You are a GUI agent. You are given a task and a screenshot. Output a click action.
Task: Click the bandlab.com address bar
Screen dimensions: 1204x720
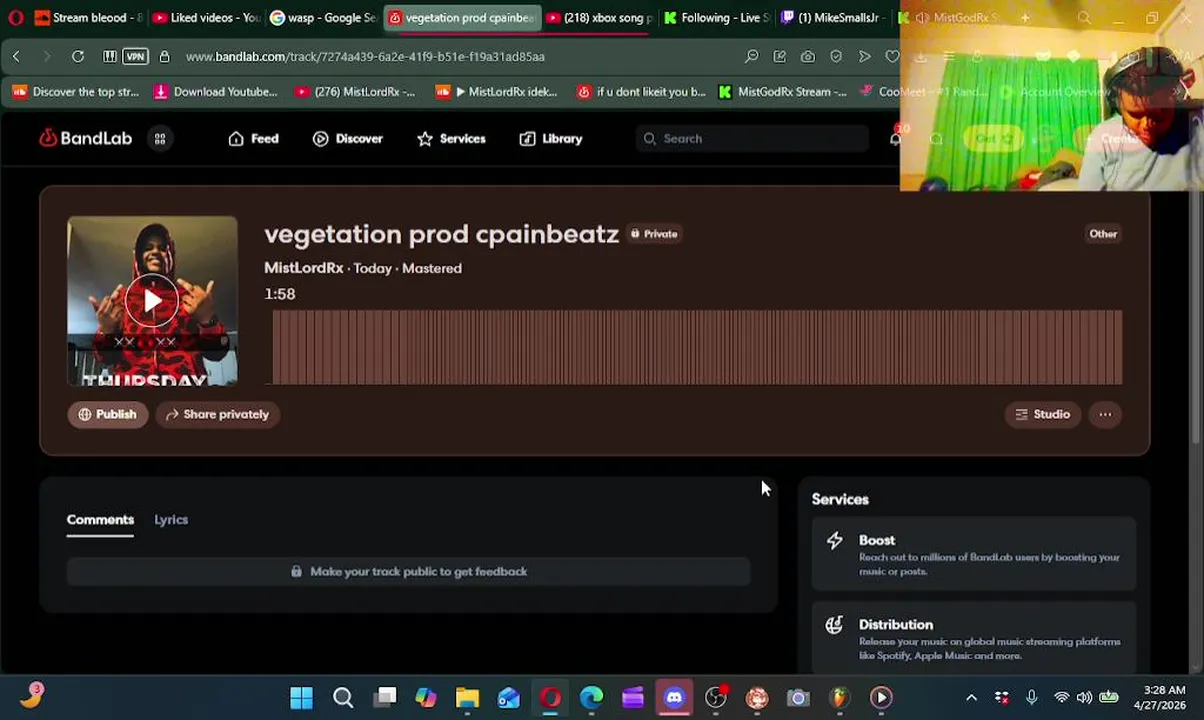(x=365, y=57)
